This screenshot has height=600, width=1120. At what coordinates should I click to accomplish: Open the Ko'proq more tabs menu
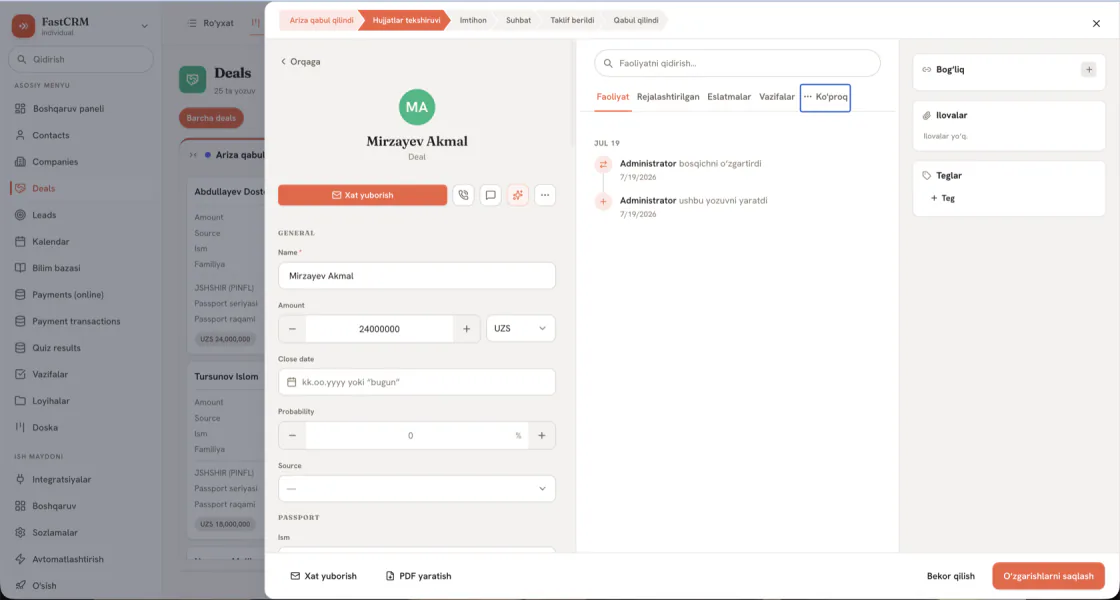(x=825, y=96)
